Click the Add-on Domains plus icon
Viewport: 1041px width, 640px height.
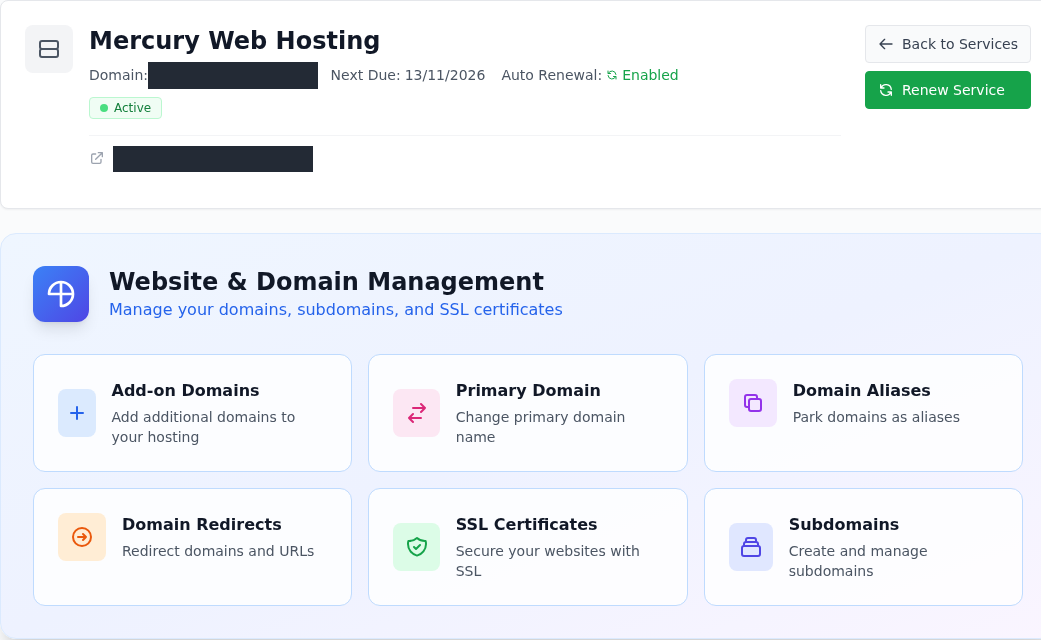click(x=77, y=413)
